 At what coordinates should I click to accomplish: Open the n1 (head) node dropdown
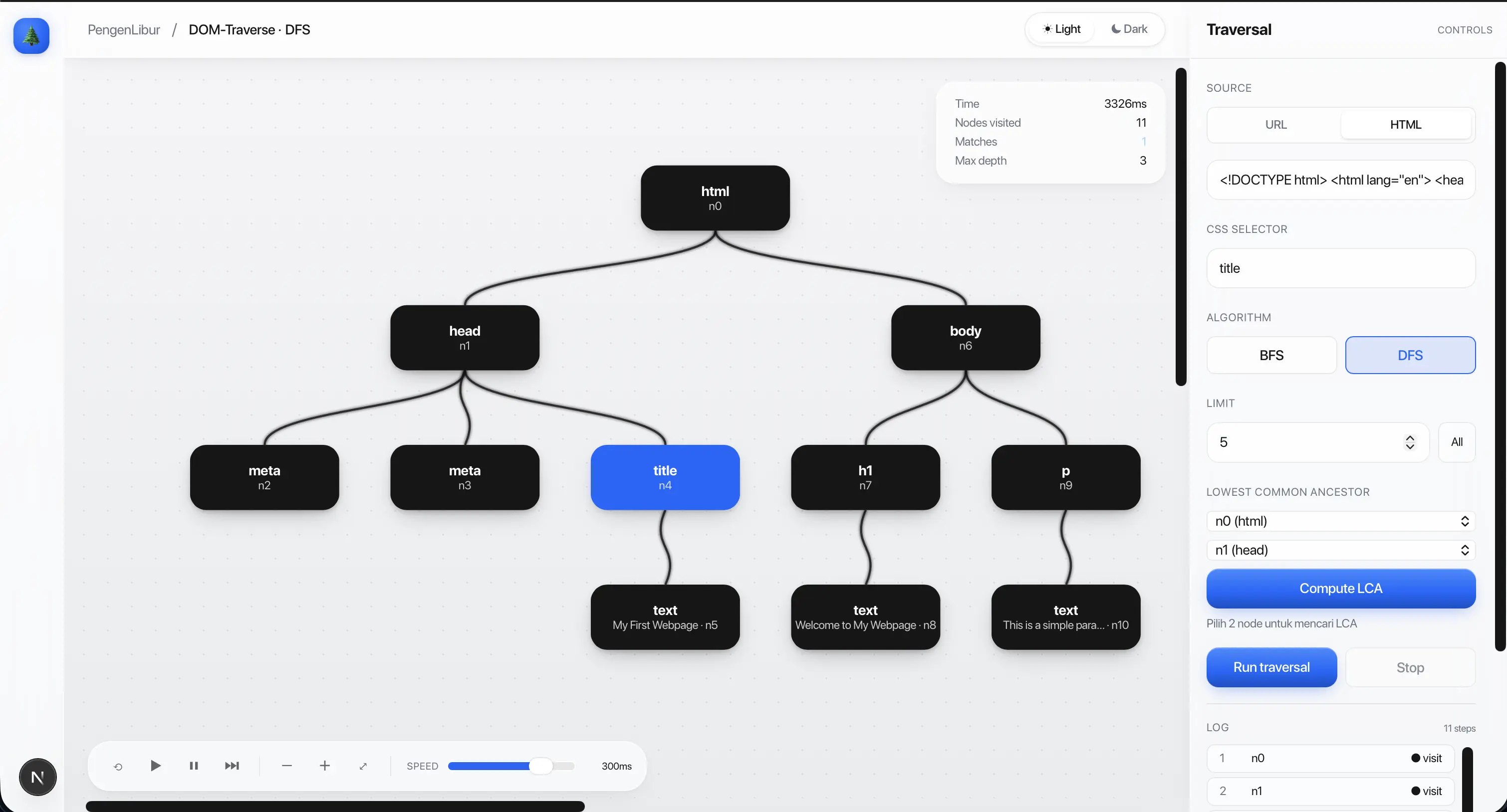point(1340,550)
